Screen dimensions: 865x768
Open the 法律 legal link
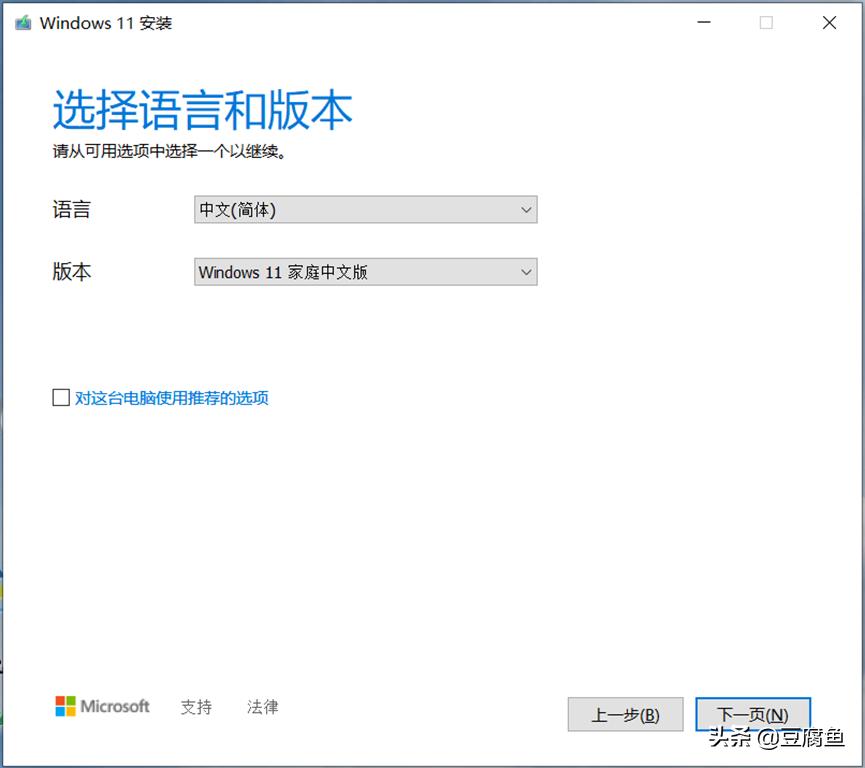click(x=262, y=707)
